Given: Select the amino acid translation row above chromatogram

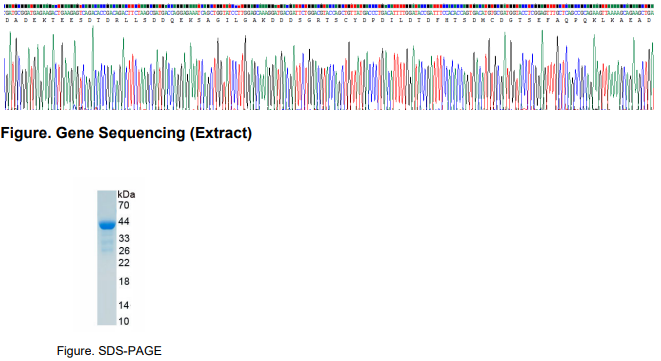Looking at the screenshot, I should 329,20.
